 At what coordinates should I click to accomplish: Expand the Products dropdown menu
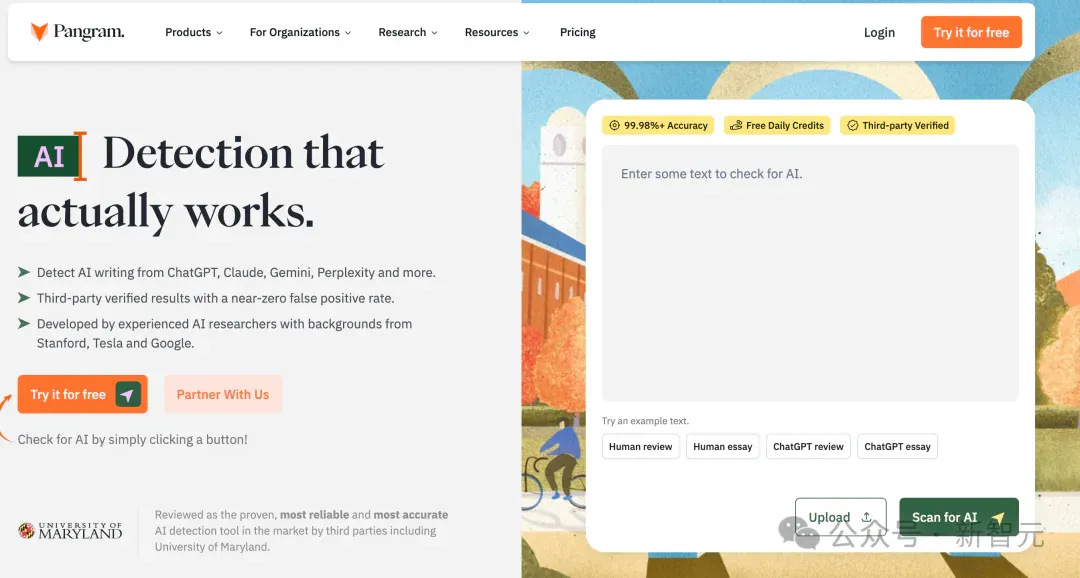[194, 32]
